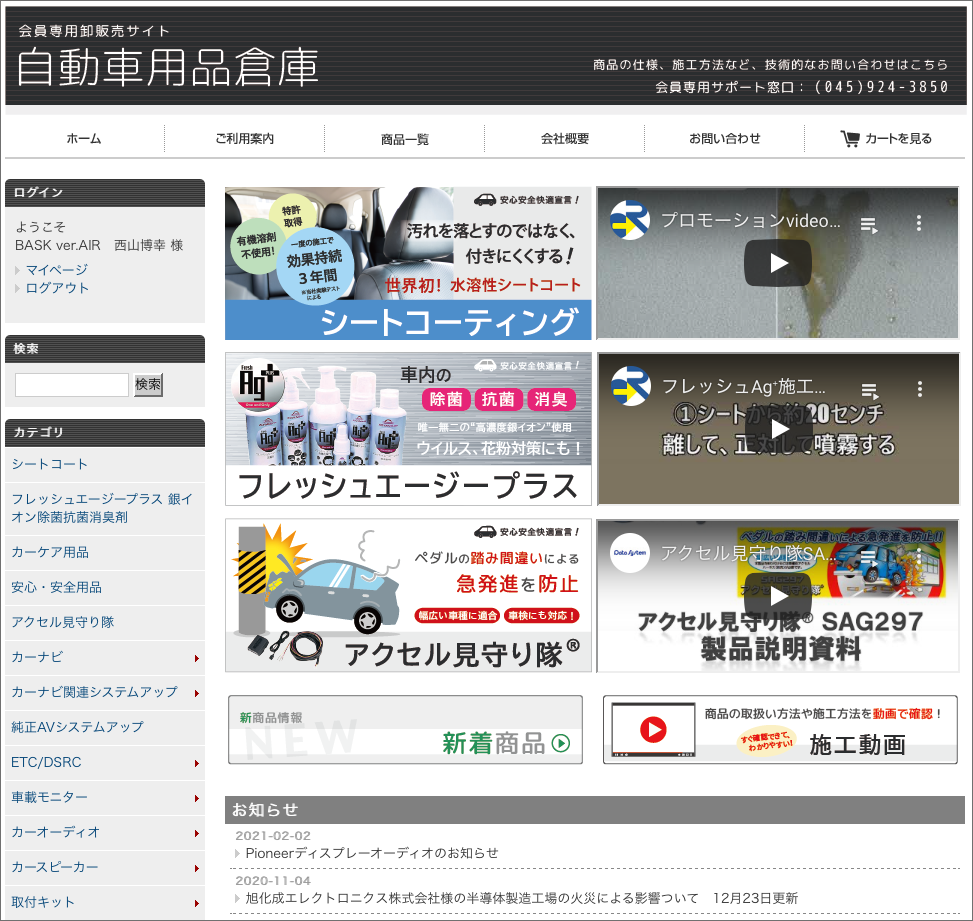This screenshot has height=921, width=973.
Task: Open the 商品一覧 navigation menu item
Action: (x=404, y=139)
